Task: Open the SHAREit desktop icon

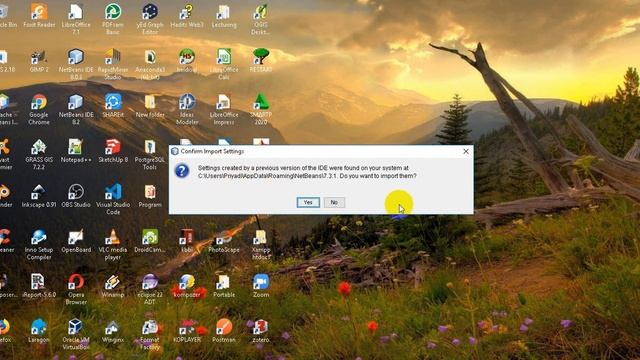Action: 113,106
